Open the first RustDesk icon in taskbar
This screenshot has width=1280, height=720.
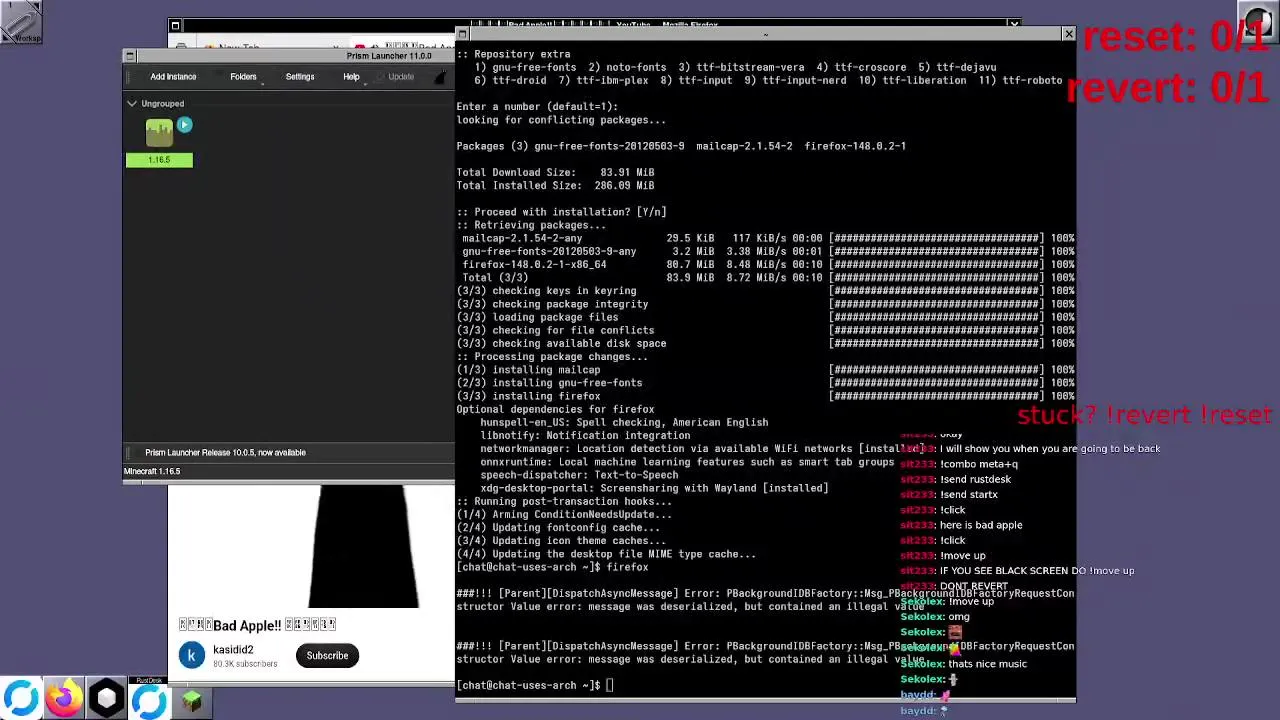(21, 699)
